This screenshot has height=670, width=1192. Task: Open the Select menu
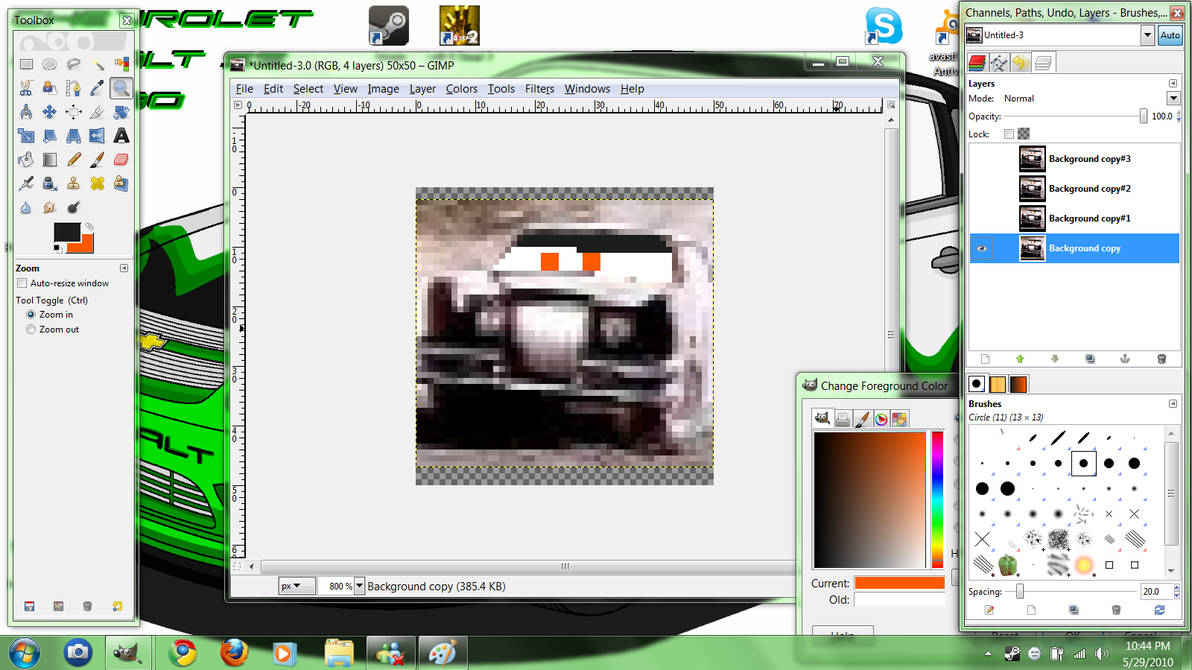(x=308, y=89)
